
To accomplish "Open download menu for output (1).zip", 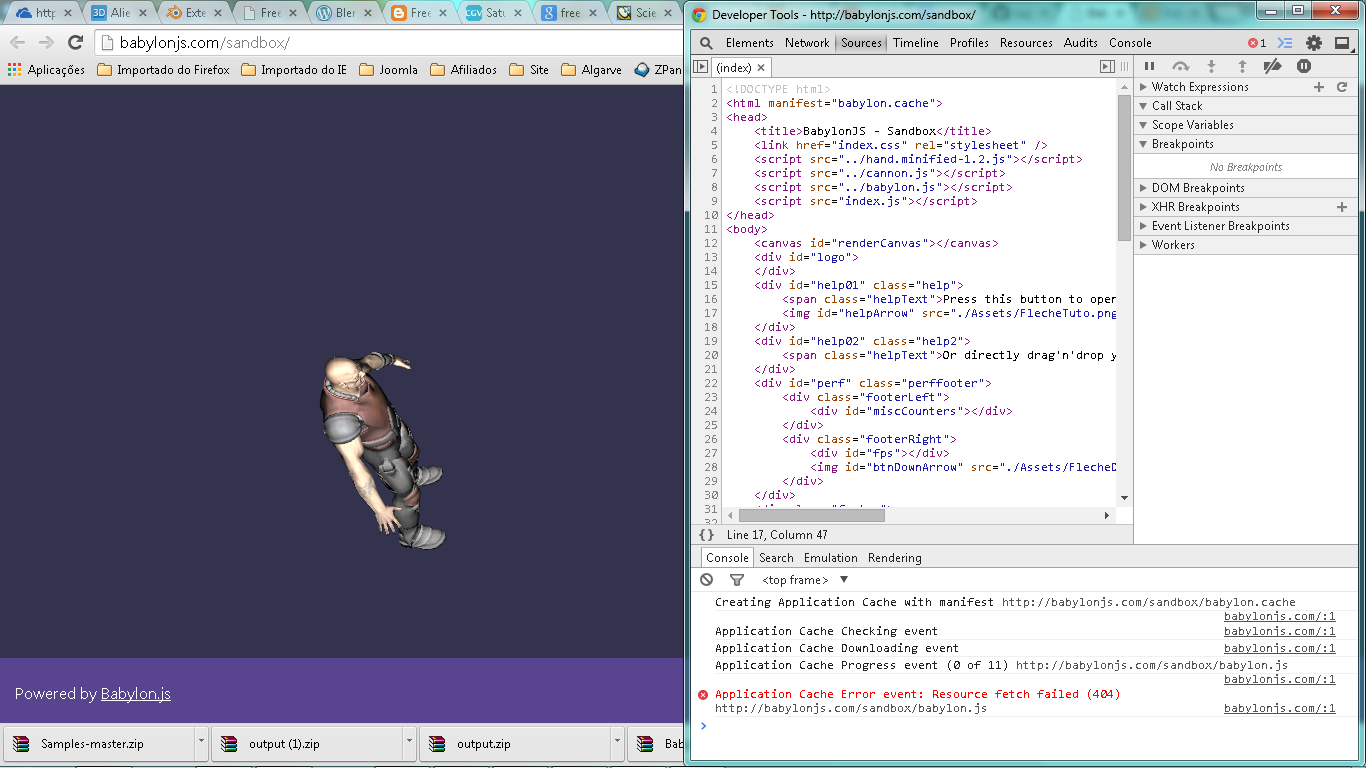I will point(409,744).
